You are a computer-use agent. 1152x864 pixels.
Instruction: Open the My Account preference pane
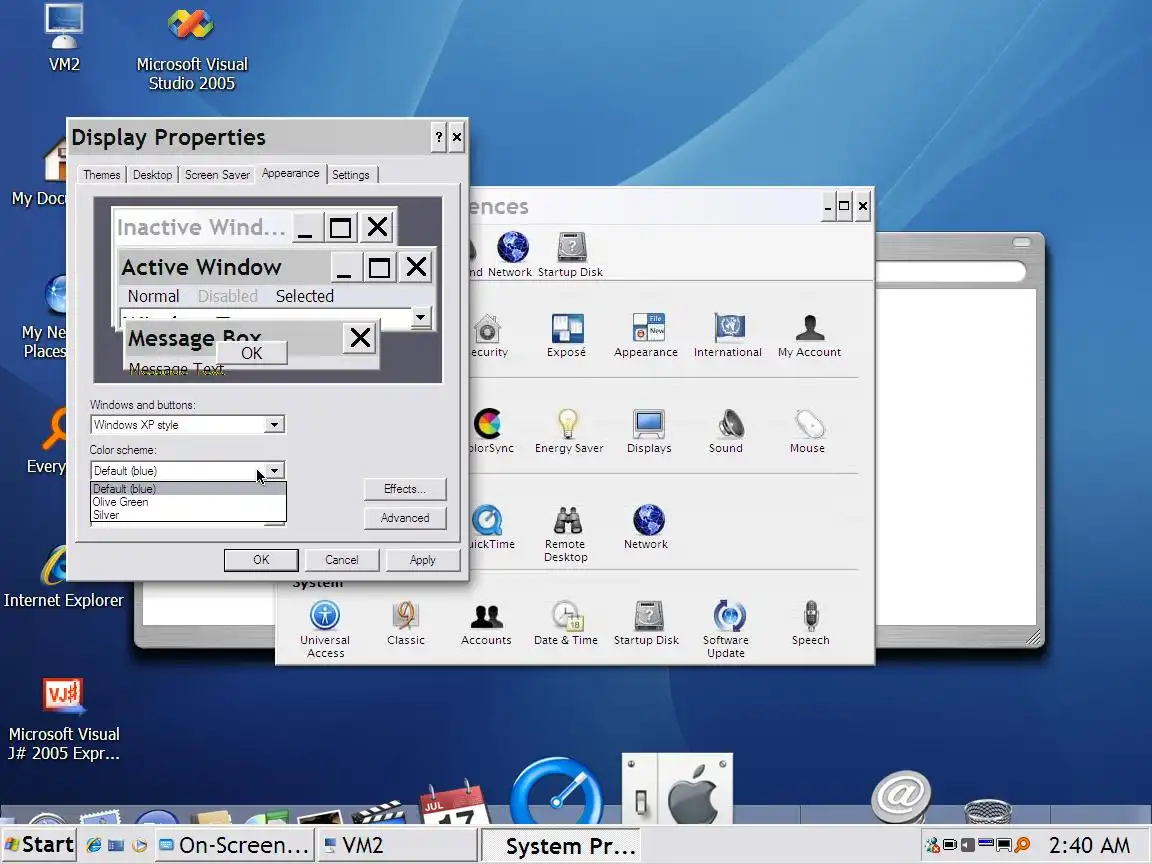point(809,335)
